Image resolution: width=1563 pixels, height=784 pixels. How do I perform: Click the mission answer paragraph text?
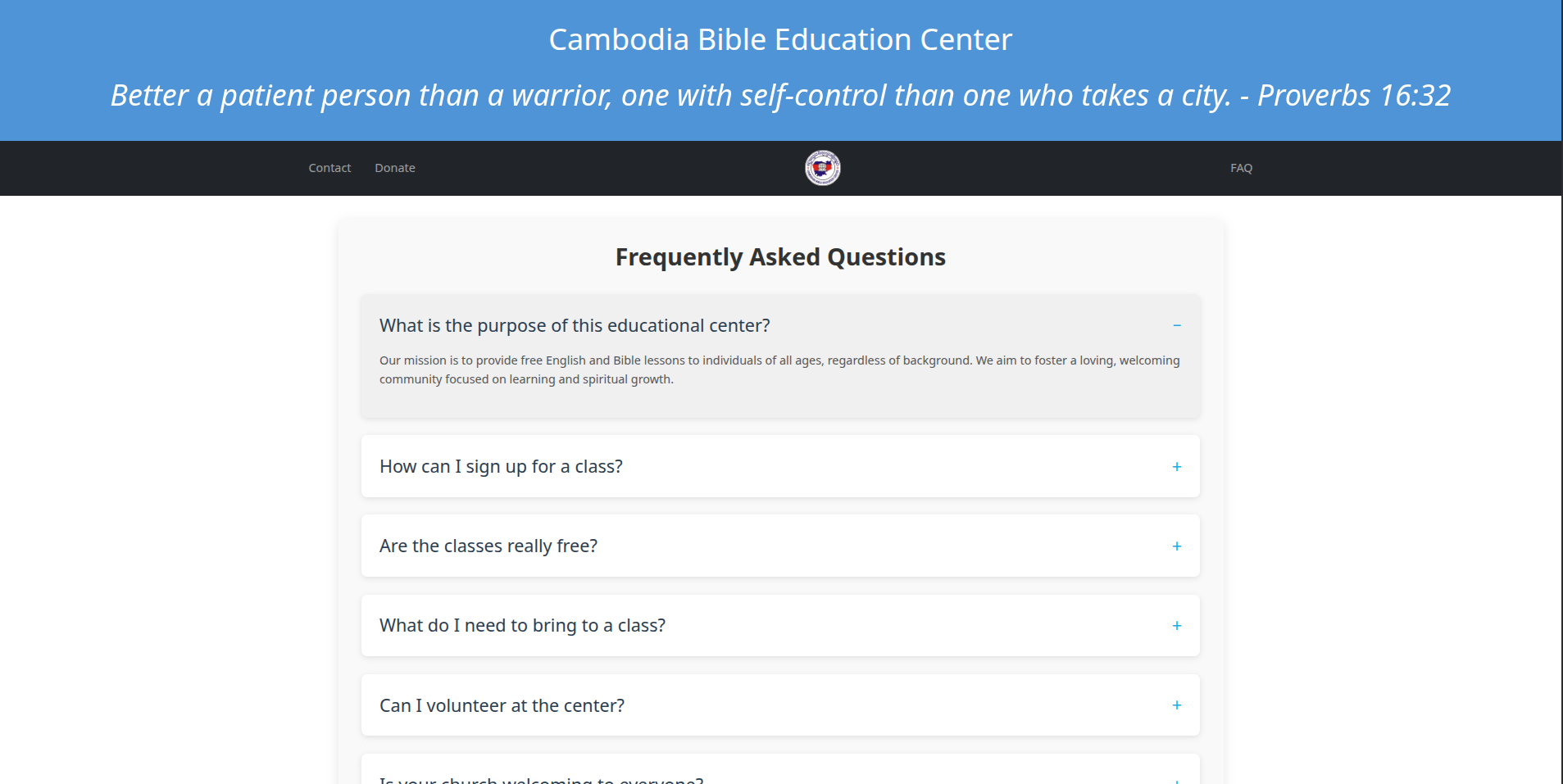coord(779,369)
